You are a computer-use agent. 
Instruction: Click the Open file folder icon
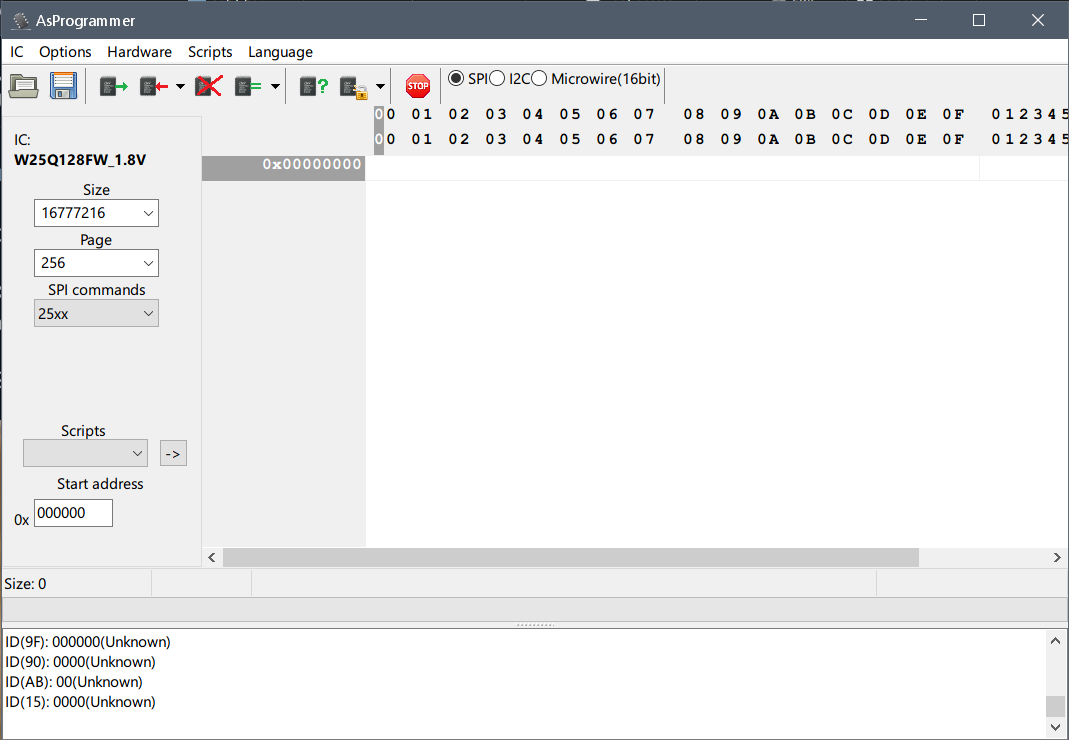click(x=23, y=86)
